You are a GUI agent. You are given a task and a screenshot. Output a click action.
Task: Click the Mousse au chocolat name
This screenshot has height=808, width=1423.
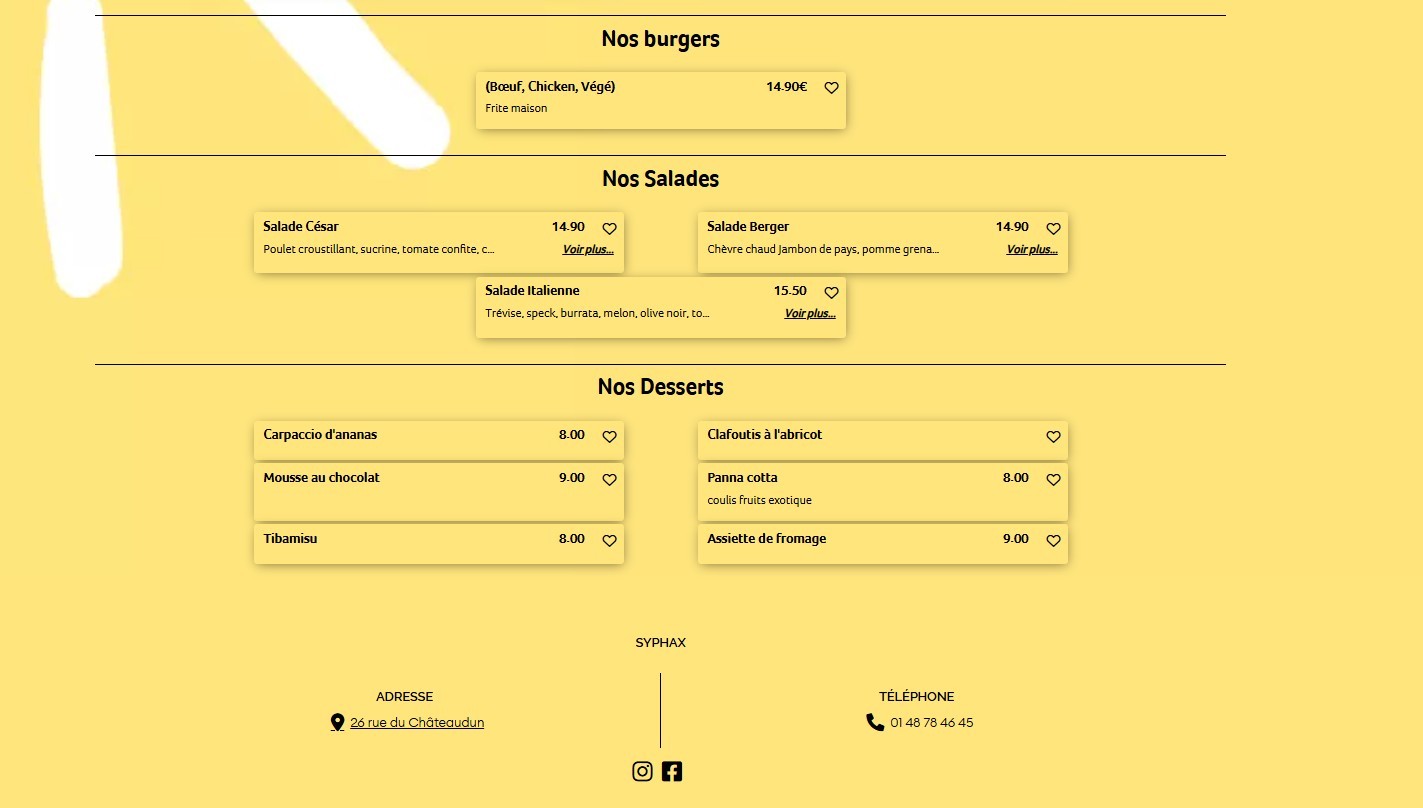[321, 478]
